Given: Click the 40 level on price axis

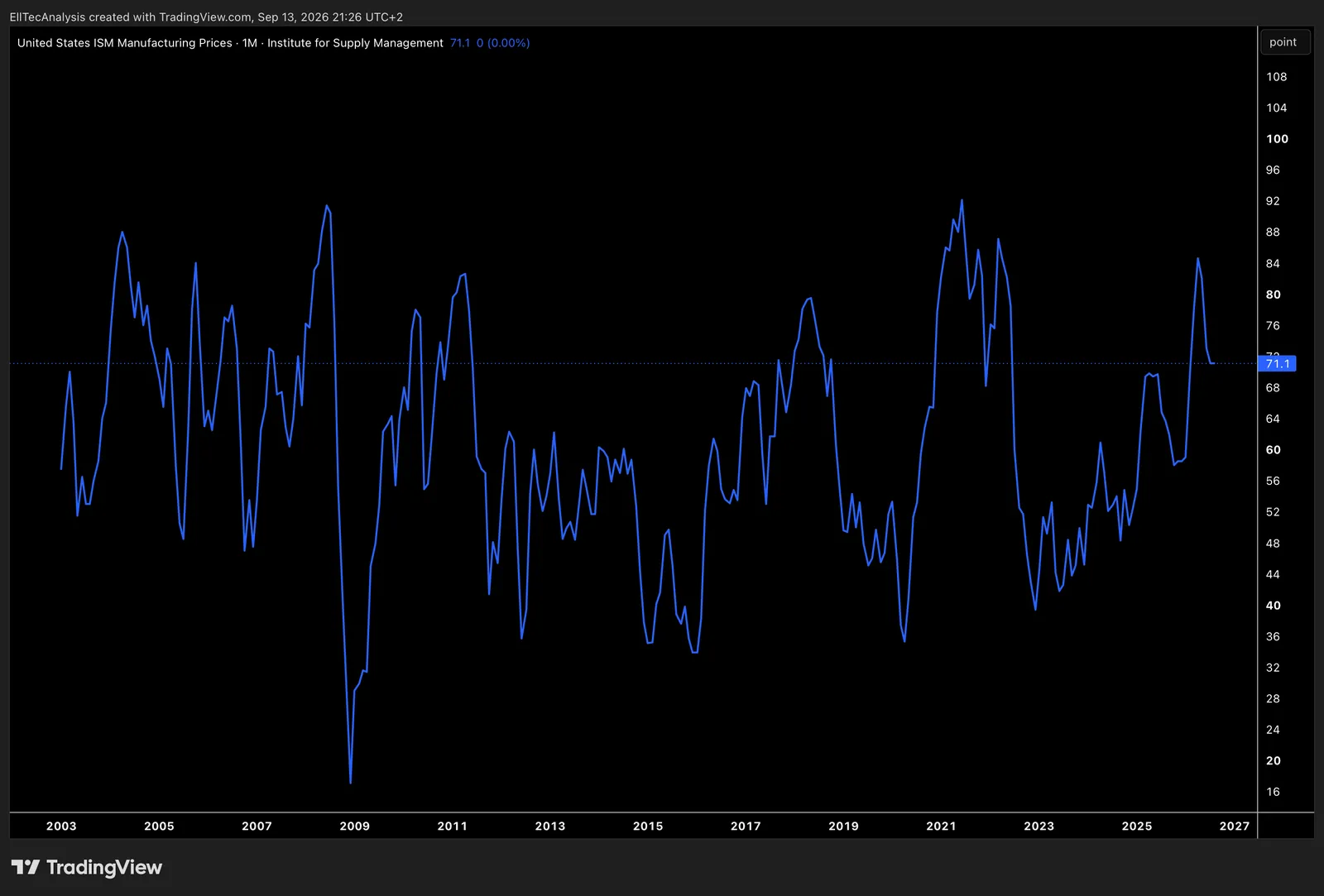Looking at the screenshot, I should click(x=1274, y=606).
